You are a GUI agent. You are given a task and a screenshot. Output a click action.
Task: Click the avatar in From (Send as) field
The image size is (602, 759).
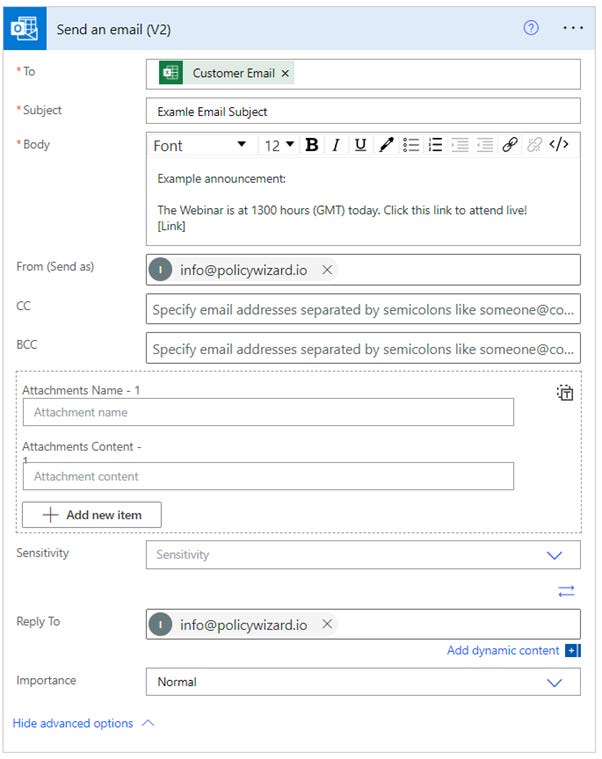tap(161, 271)
